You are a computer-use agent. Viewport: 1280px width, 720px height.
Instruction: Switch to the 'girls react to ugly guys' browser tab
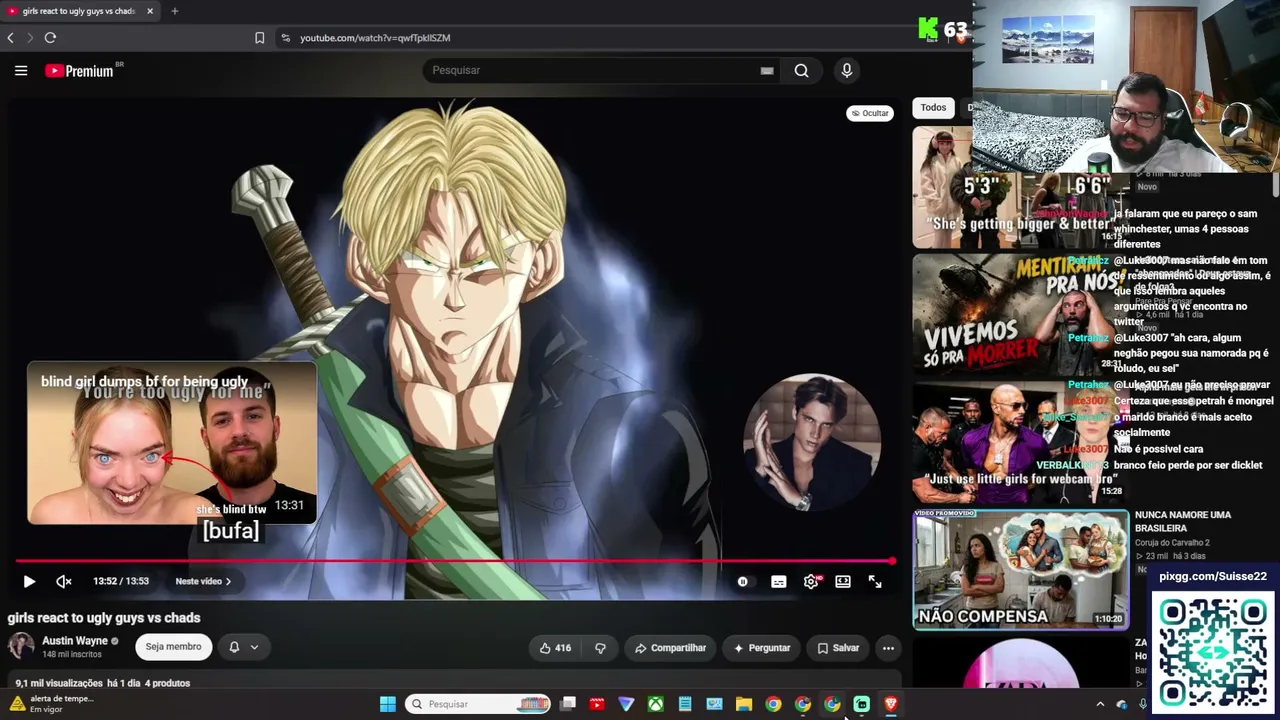click(78, 11)
